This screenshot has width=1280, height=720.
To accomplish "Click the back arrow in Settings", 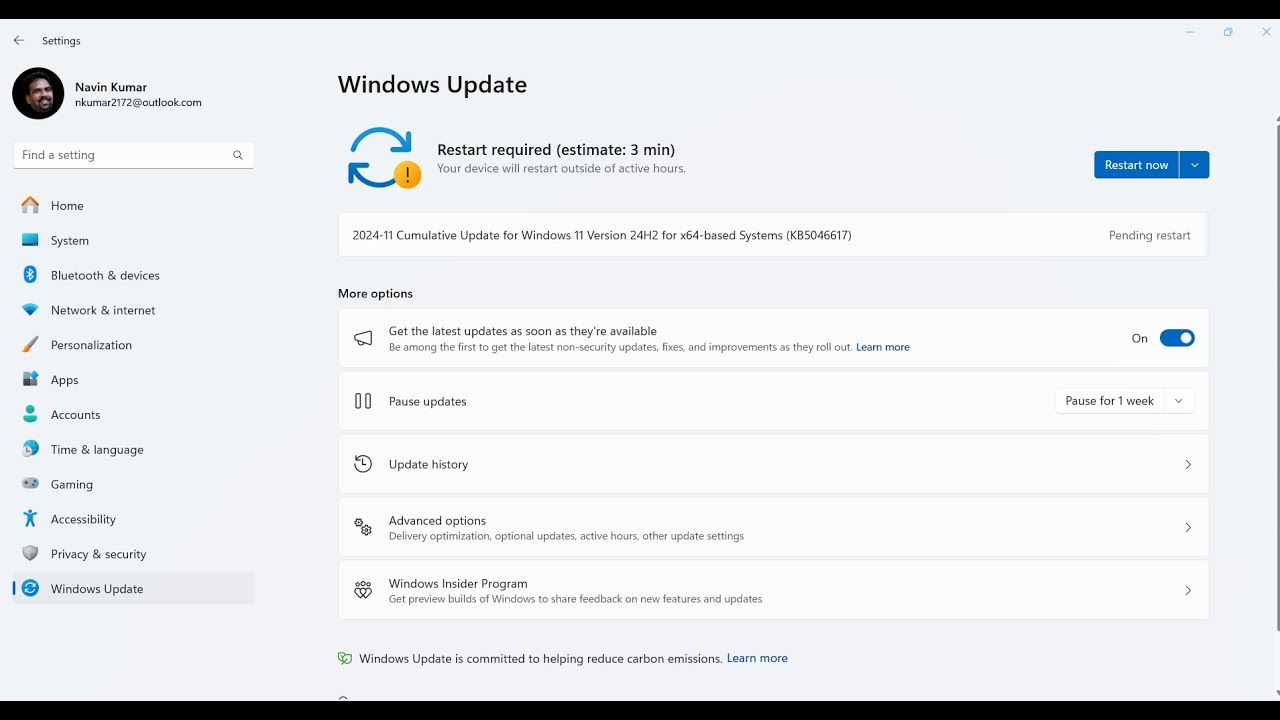I will tap(19, 41).
